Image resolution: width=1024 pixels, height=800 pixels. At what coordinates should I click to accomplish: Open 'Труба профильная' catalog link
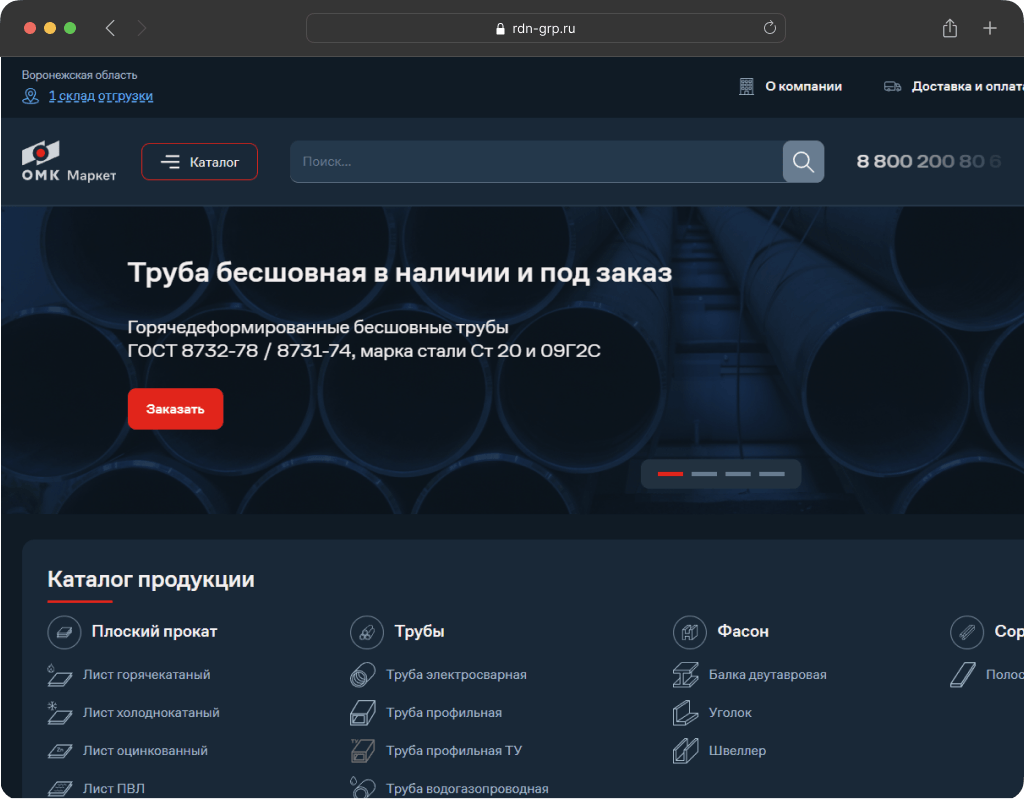tap(443, 712)
